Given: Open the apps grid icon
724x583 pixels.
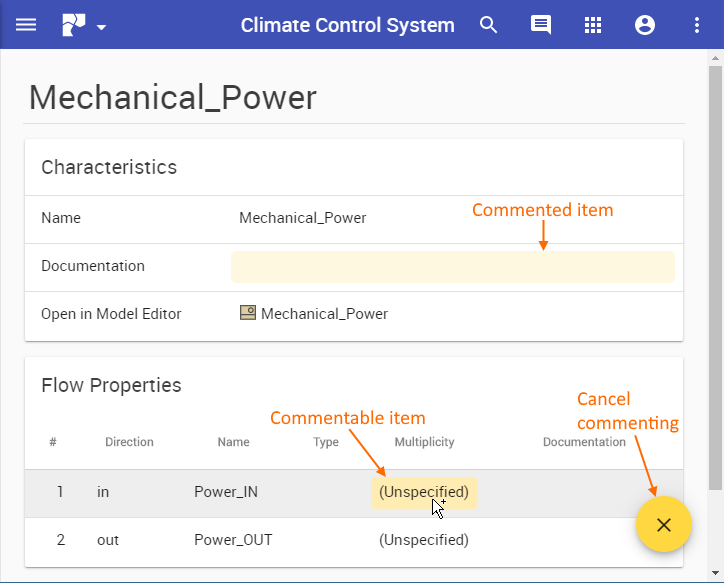Looking at the screenshot, I should click(593, 25).
